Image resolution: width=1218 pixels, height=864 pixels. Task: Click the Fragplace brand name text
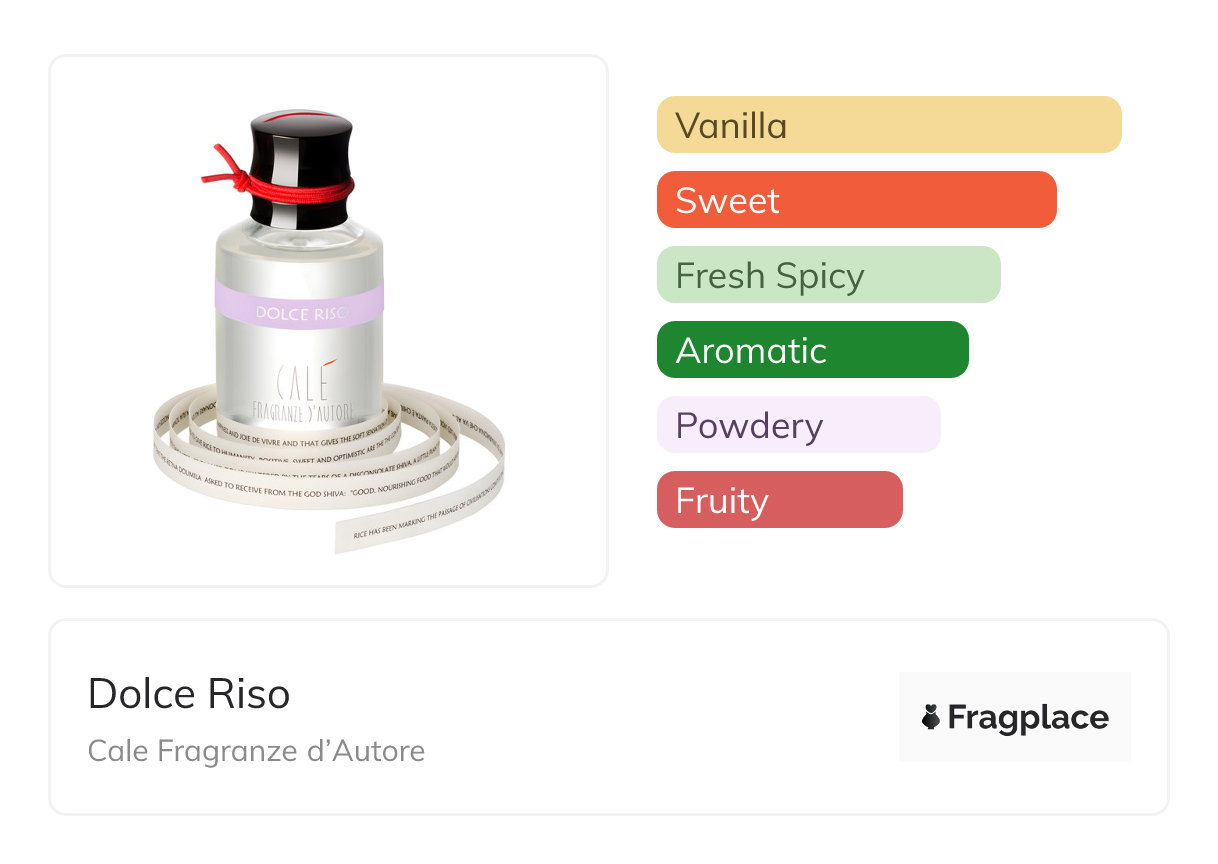tap(1028, 717)
